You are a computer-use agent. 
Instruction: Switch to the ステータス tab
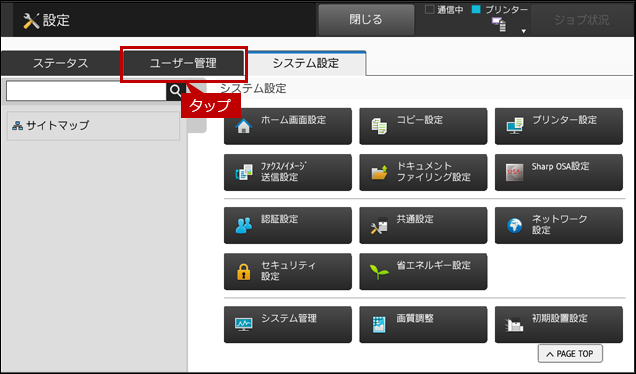(x=60, y=63)
